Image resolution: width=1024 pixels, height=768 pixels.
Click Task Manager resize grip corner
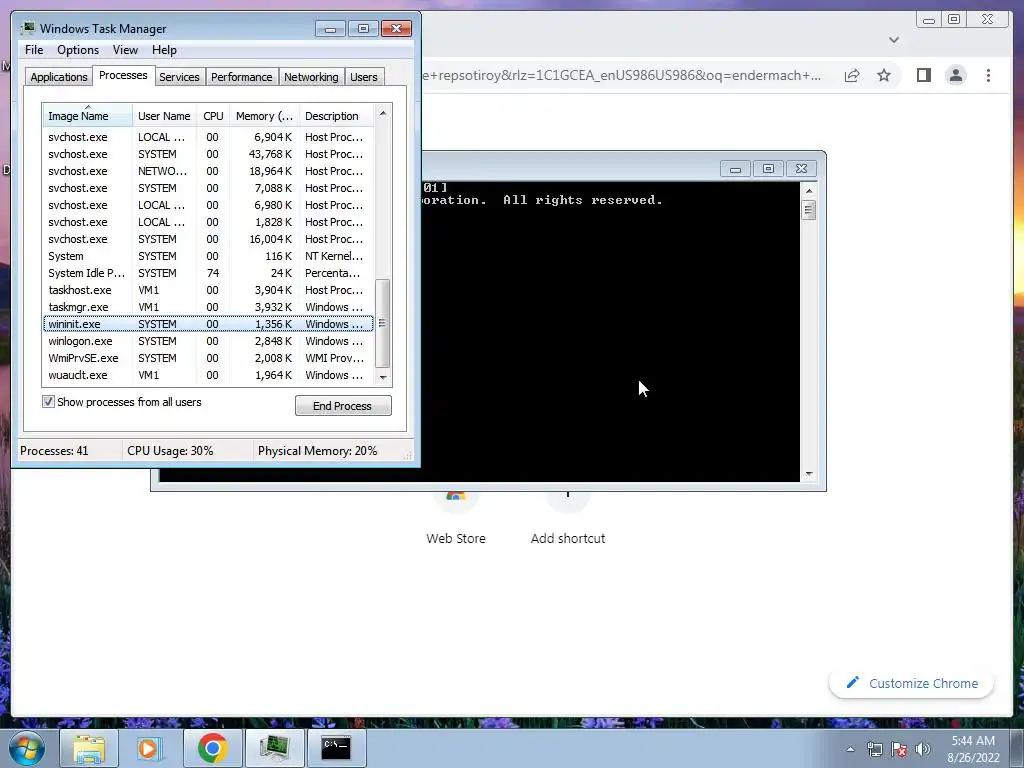tap(408, 455)
